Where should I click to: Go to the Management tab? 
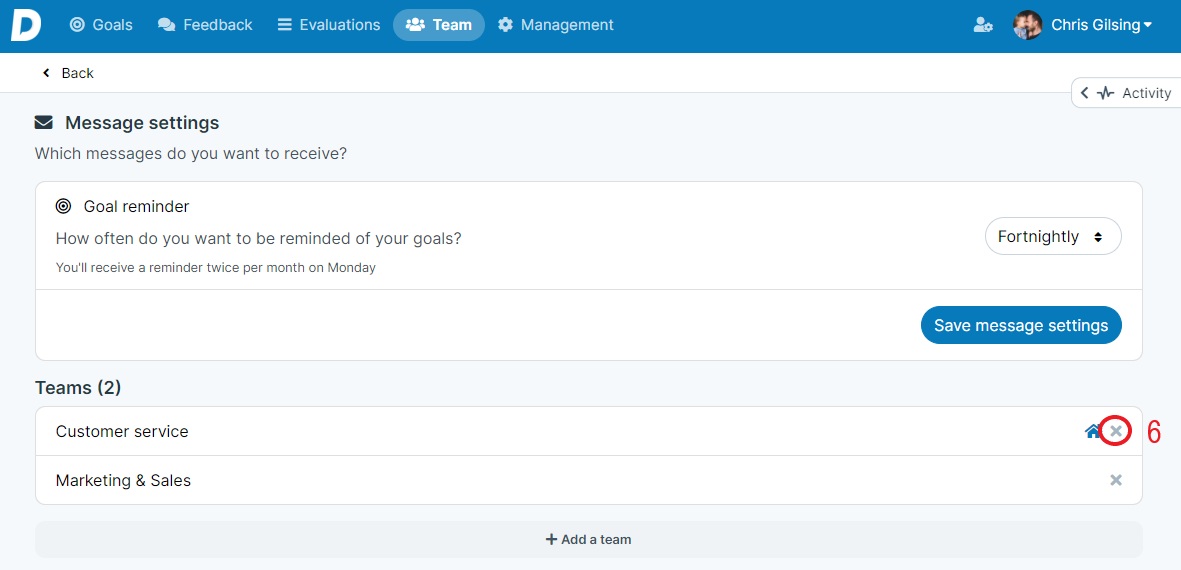pos(556,25)
